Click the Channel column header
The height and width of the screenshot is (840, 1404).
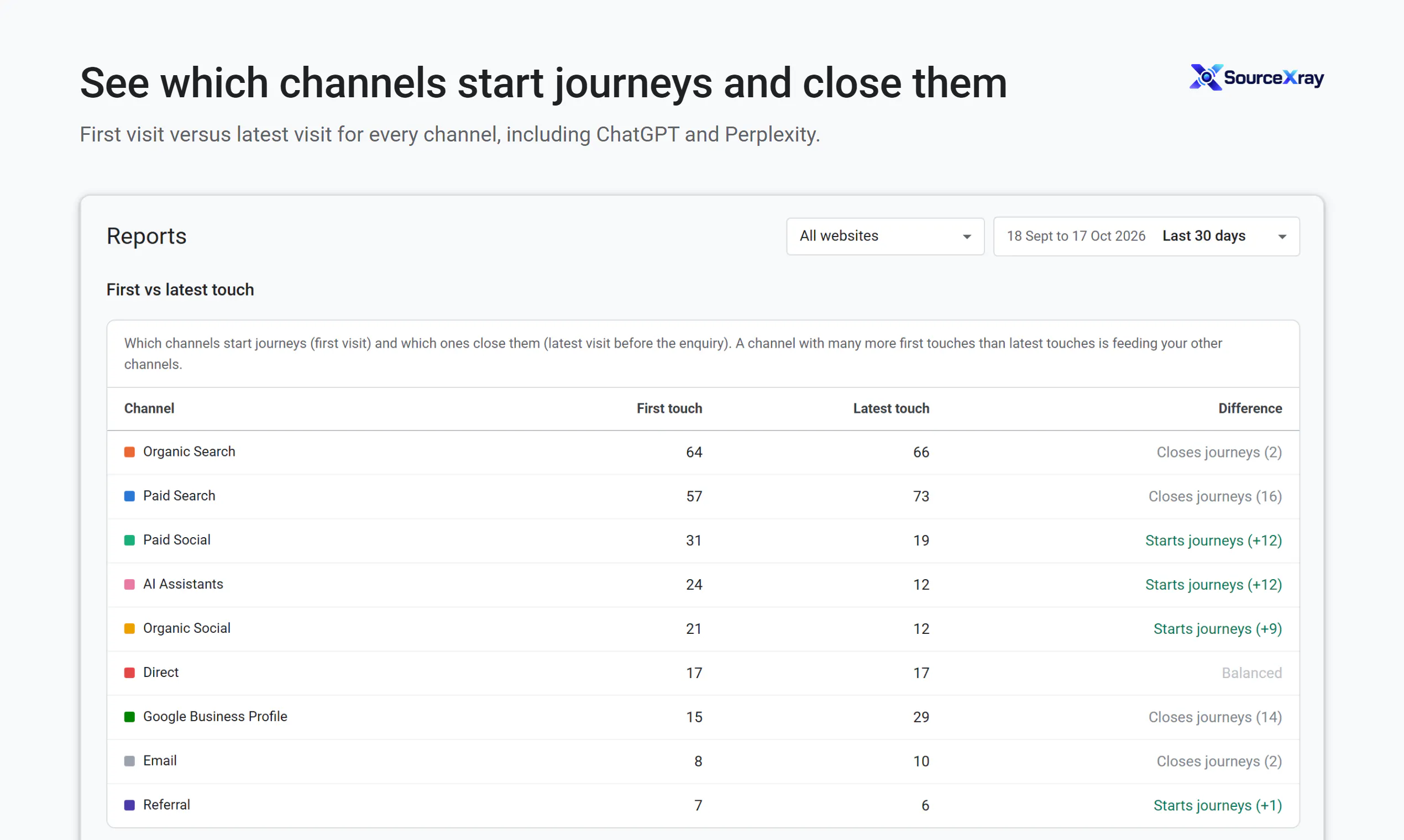(x=149, y=409)
